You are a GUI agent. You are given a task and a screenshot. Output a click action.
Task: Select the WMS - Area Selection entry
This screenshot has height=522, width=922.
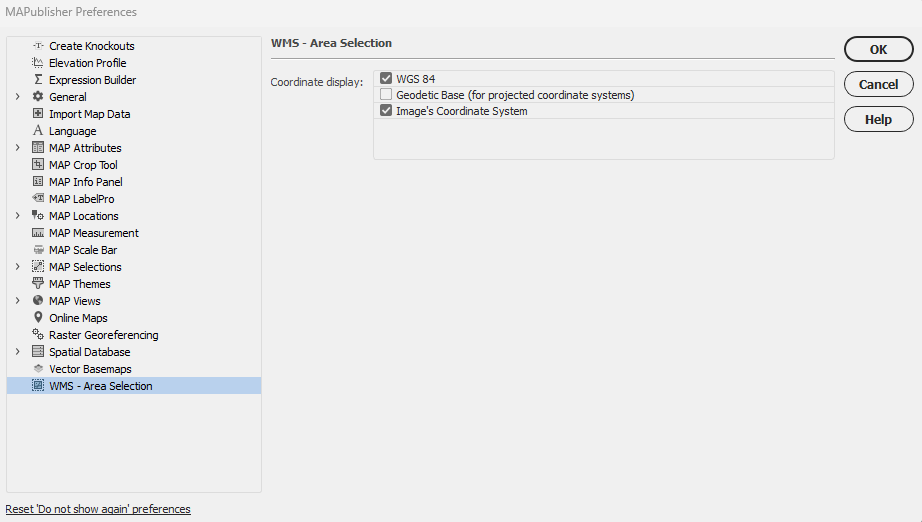[134, 386]
